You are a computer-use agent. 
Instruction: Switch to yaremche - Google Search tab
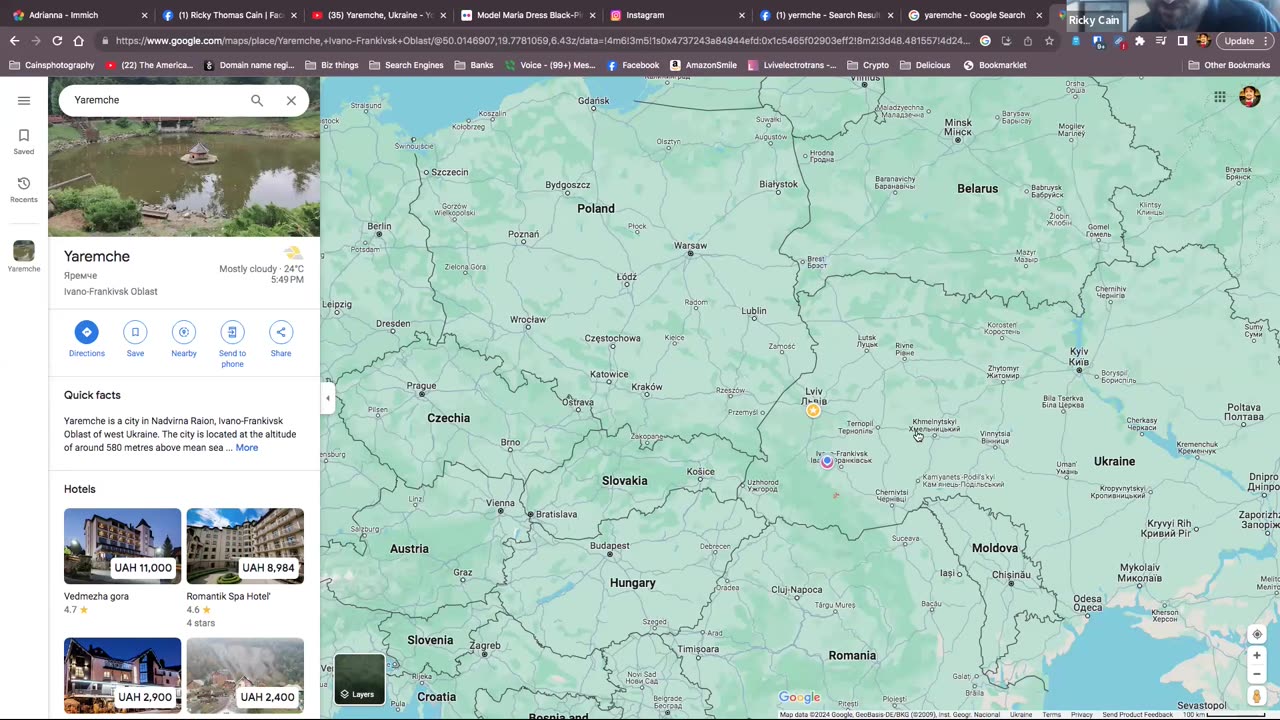coord(975,15)
